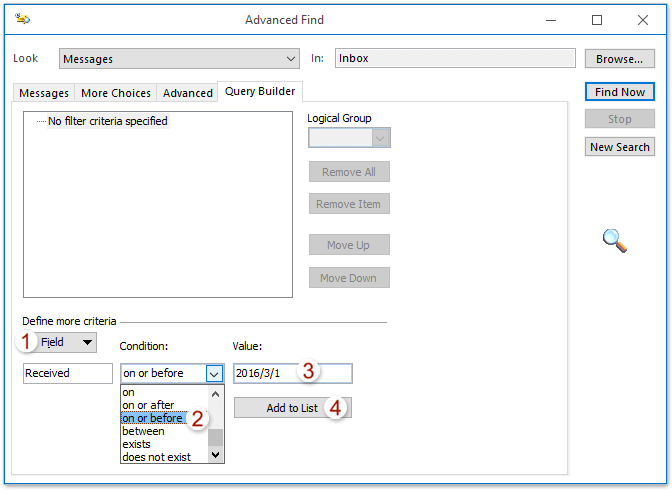Screen dimensions: 672x491
Task: Click the condition list scrollbar up arrow
Action: coord(215,394)
